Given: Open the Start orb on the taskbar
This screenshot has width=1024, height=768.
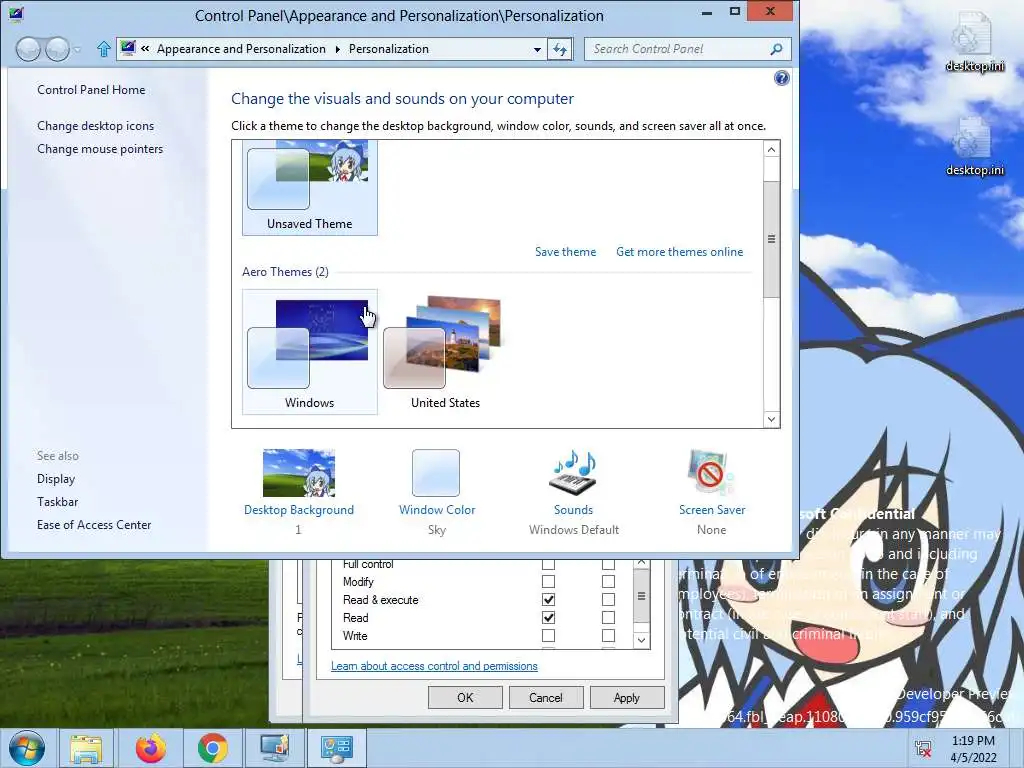Looking at the screenshot, I should (x=26, y=748).
